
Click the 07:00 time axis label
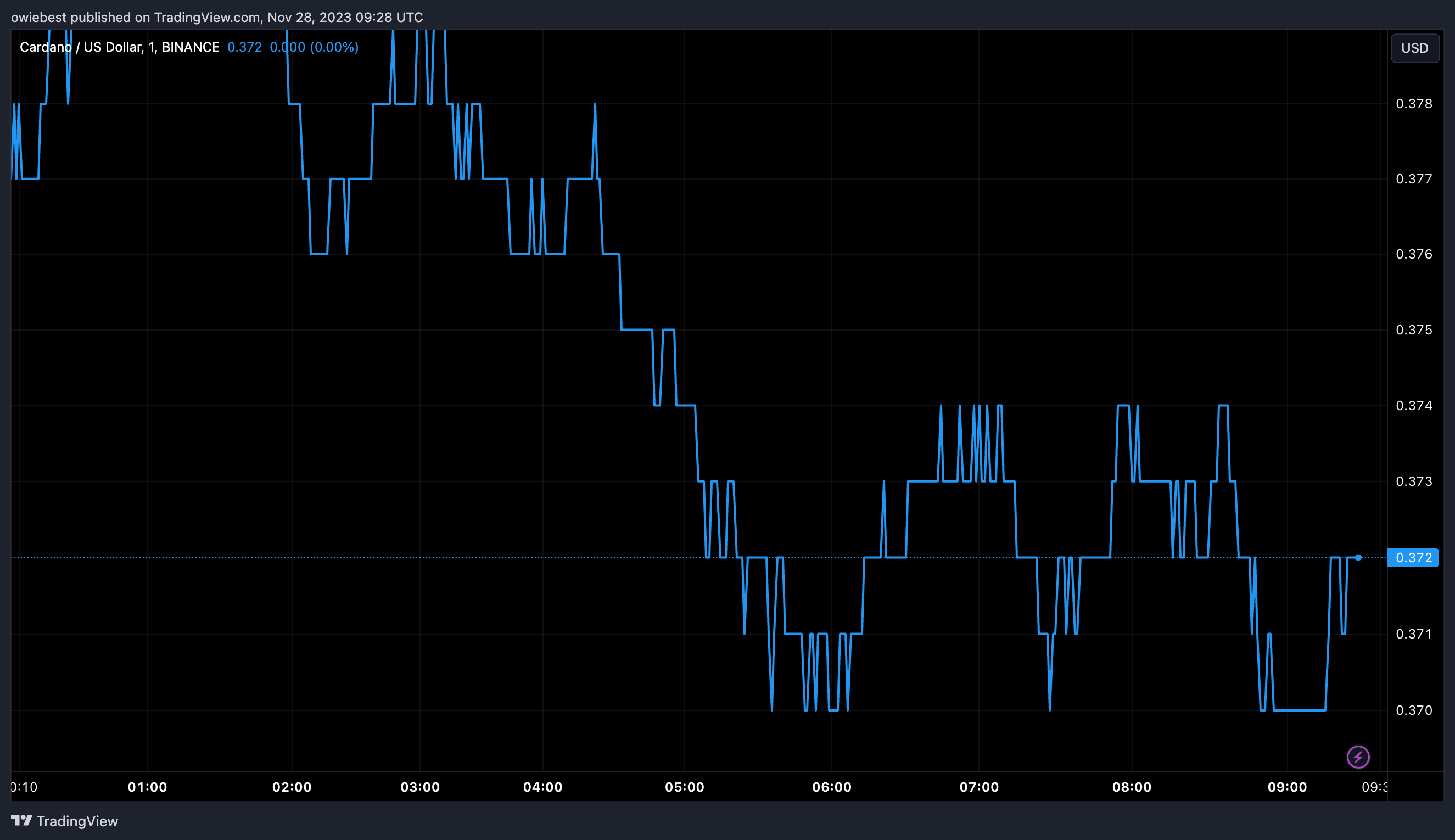(x=978, y=787)
